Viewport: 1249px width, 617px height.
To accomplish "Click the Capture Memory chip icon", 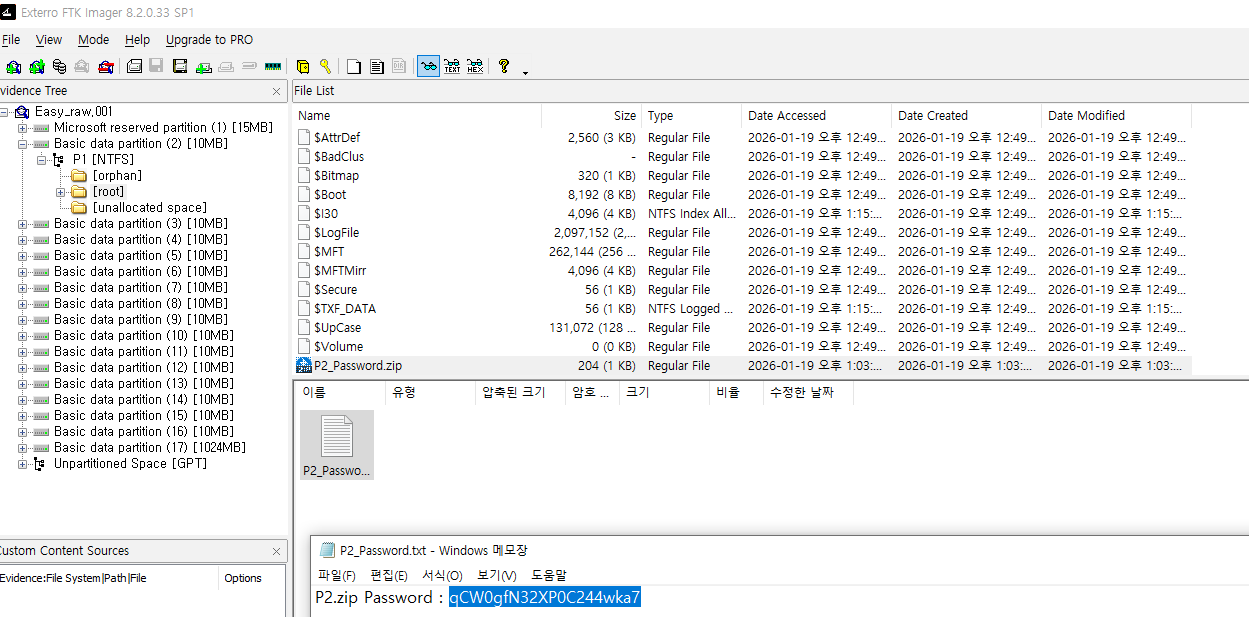I will pos(272,67).
